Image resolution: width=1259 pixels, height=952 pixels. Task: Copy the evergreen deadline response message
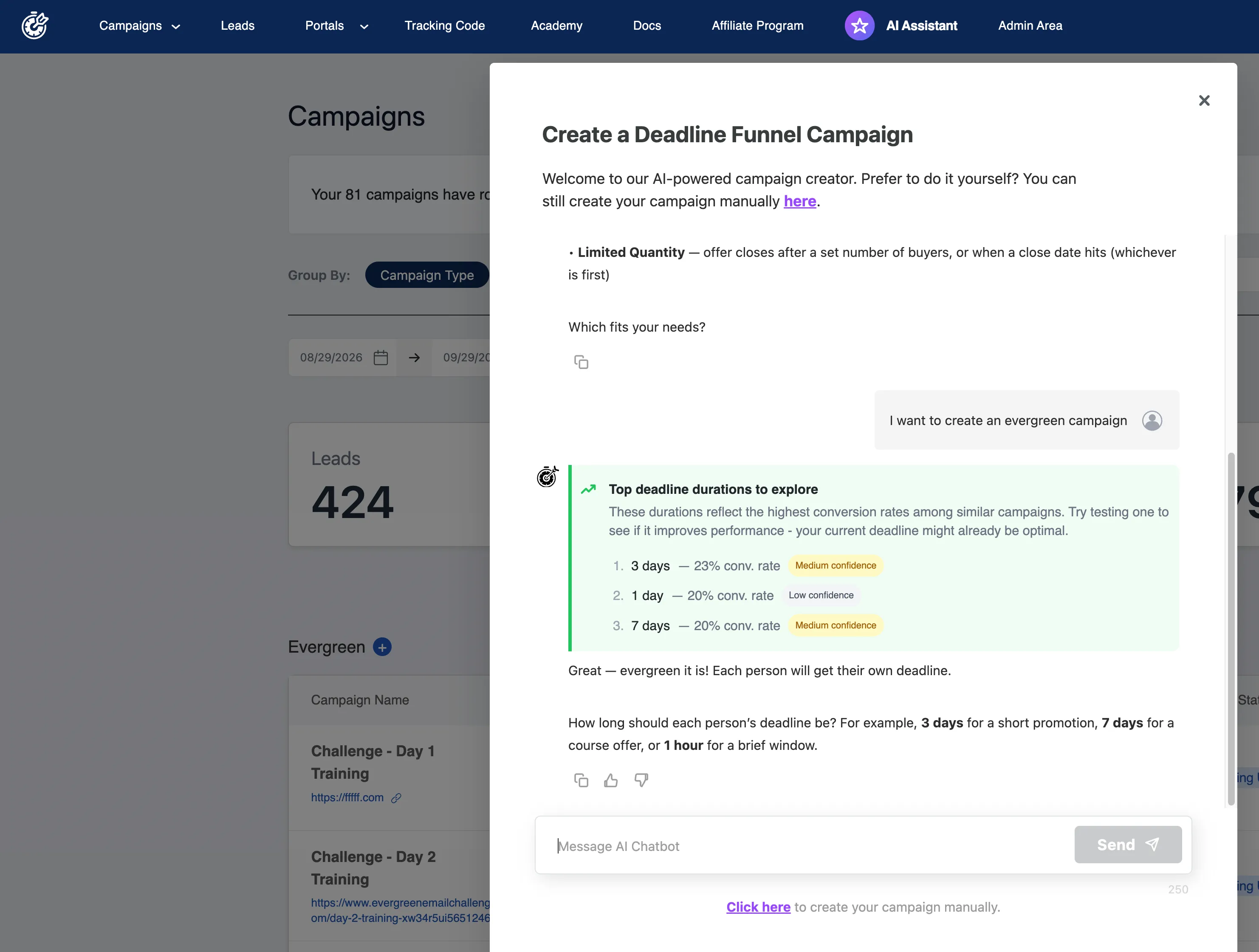pos(581,780)
